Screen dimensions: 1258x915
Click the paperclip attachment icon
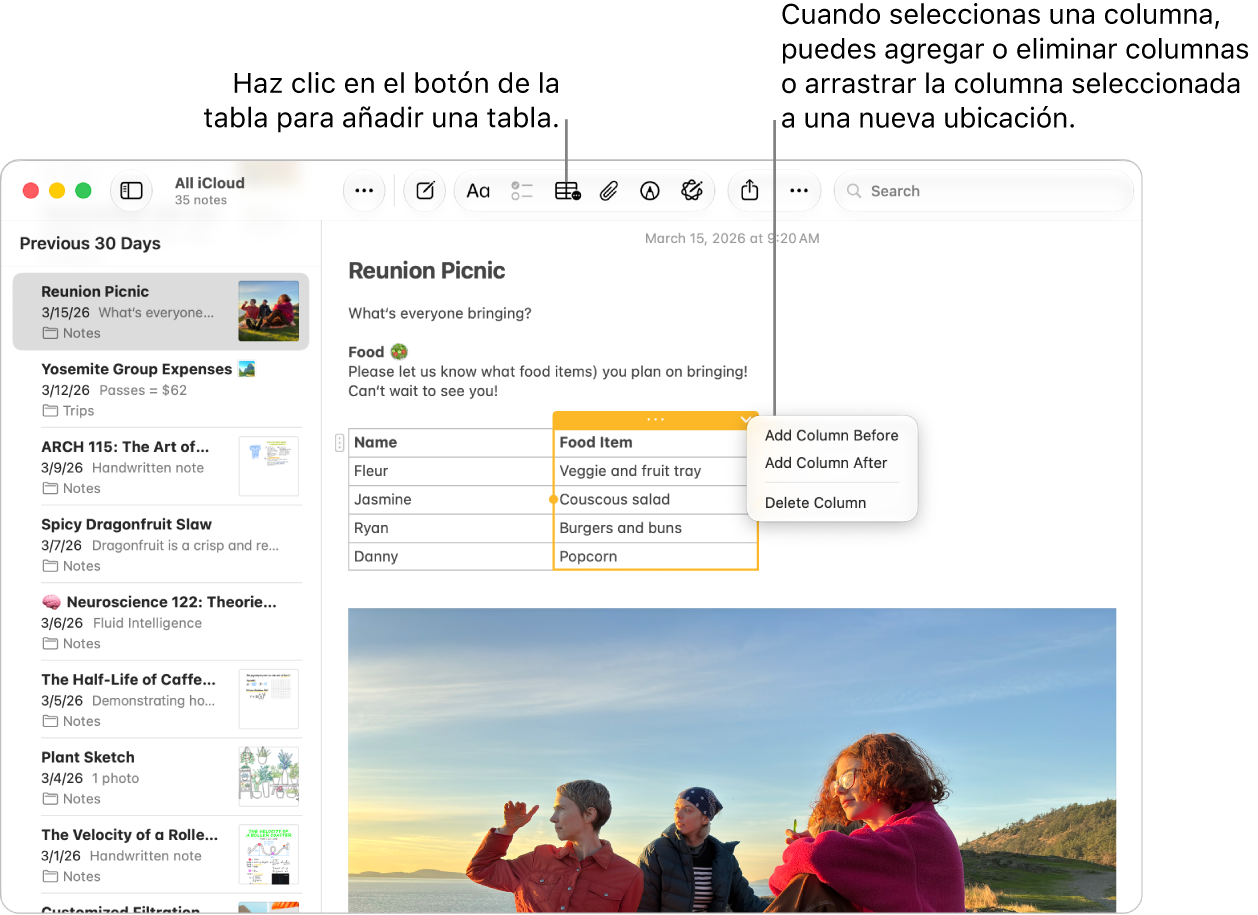click(x=608, y=191)
